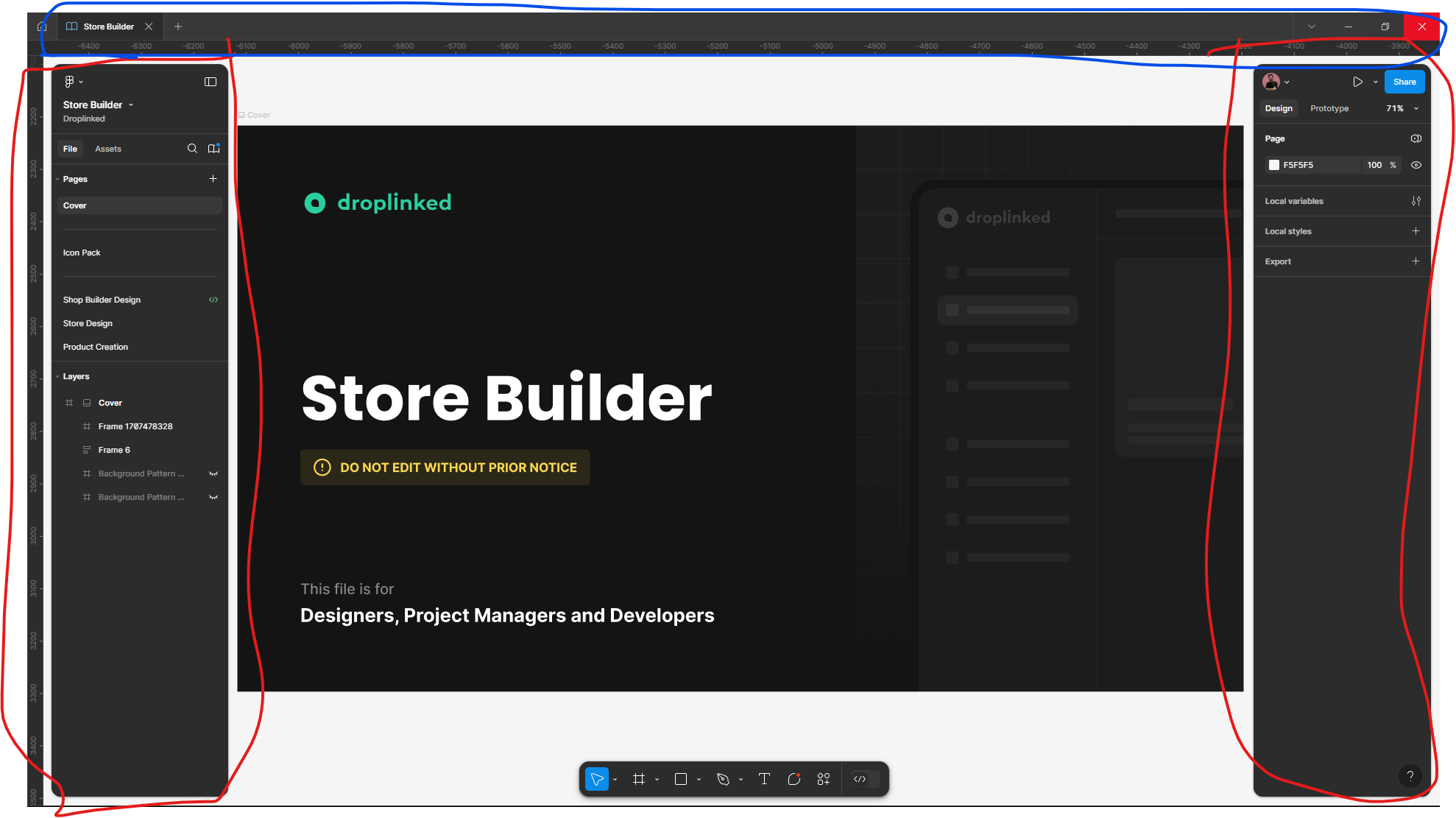Toggle page background color visibility eye
Screen dimensions: 1456x818
pos(1416,165)
